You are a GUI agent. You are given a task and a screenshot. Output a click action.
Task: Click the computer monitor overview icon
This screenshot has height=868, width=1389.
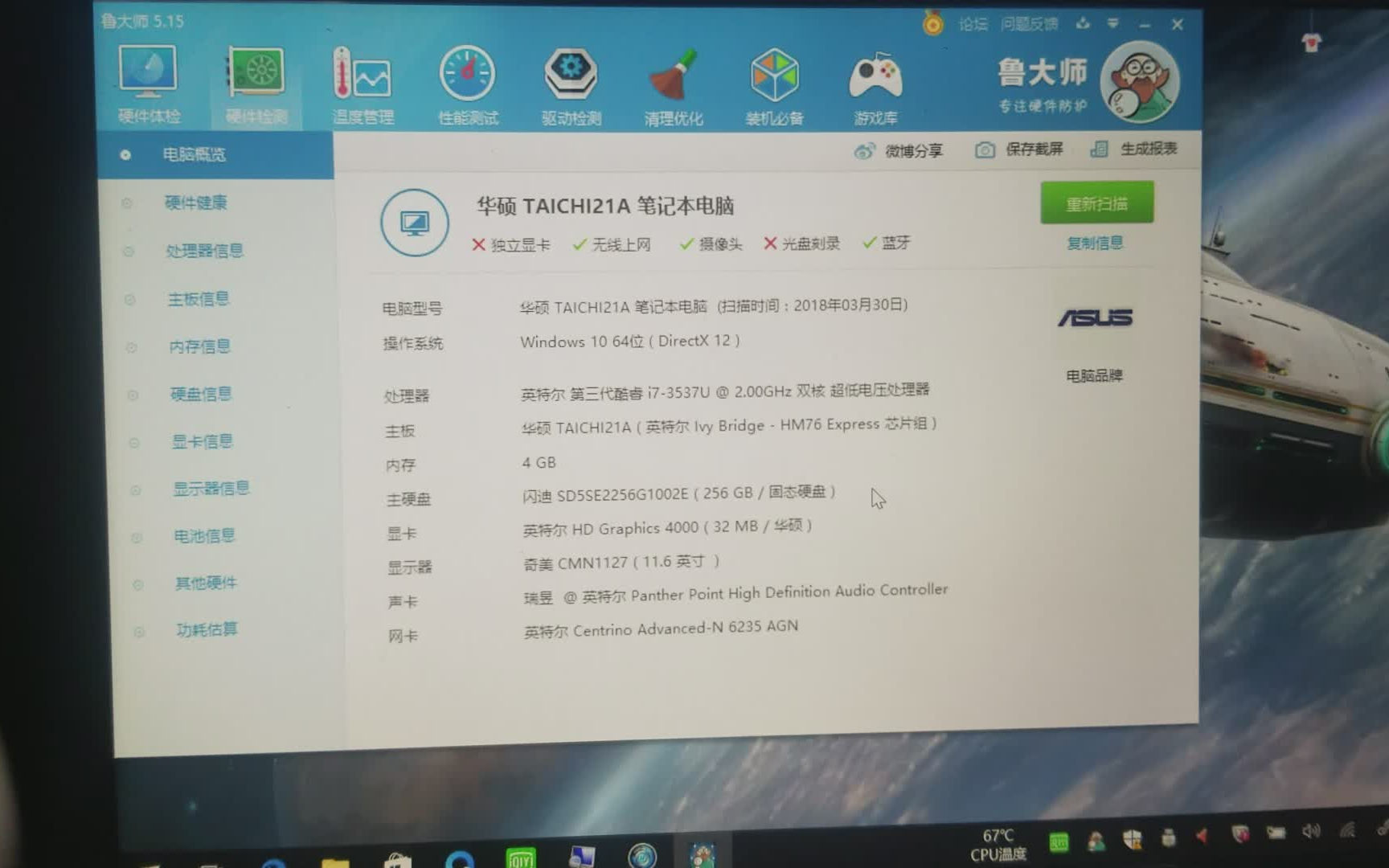[x=415, y=223]
